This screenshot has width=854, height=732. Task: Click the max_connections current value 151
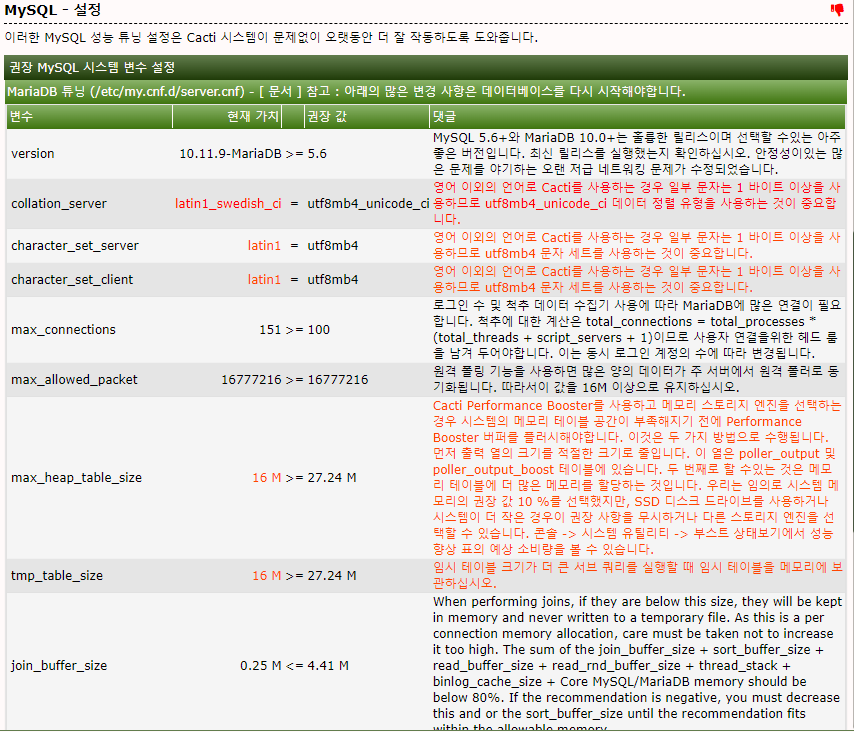tap(270, 330)
